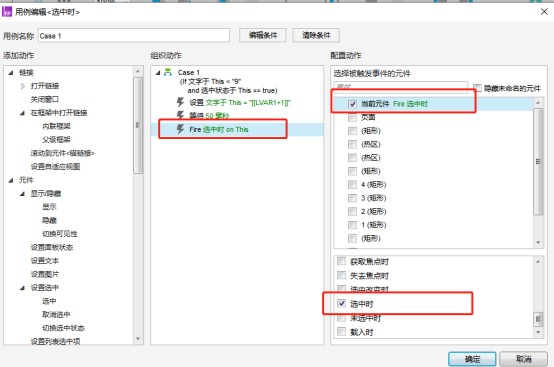The height and width of the screenshot is (367, 554).
Task: Confirm with the 确定 button
Action: point(472,359)
